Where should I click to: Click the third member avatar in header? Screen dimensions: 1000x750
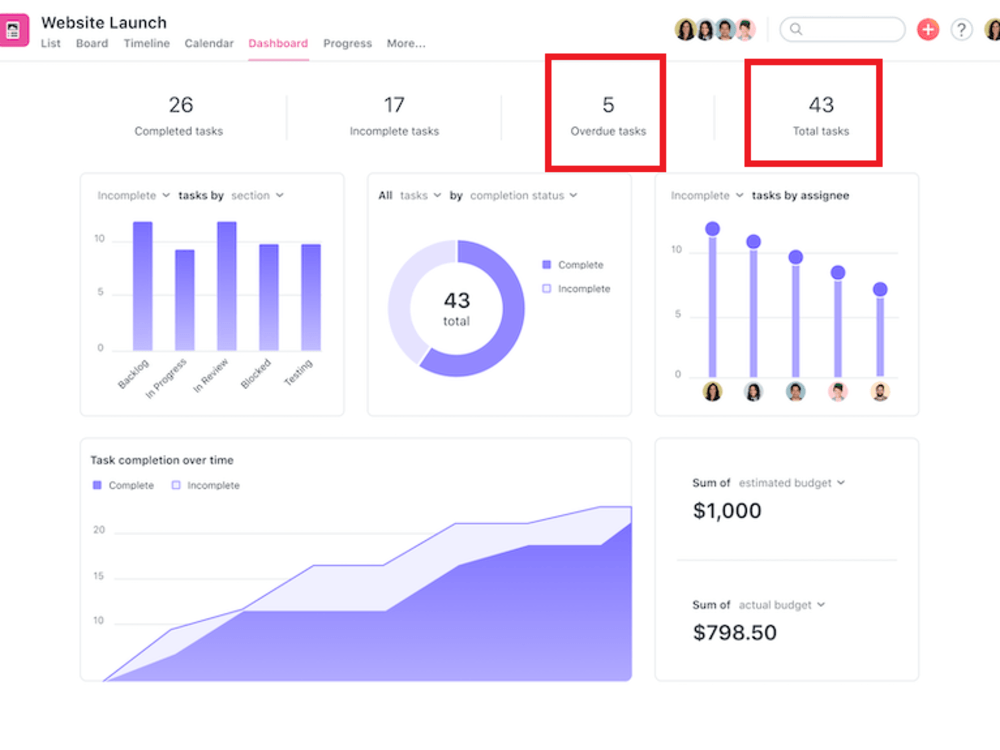click(x=725, y=29)
